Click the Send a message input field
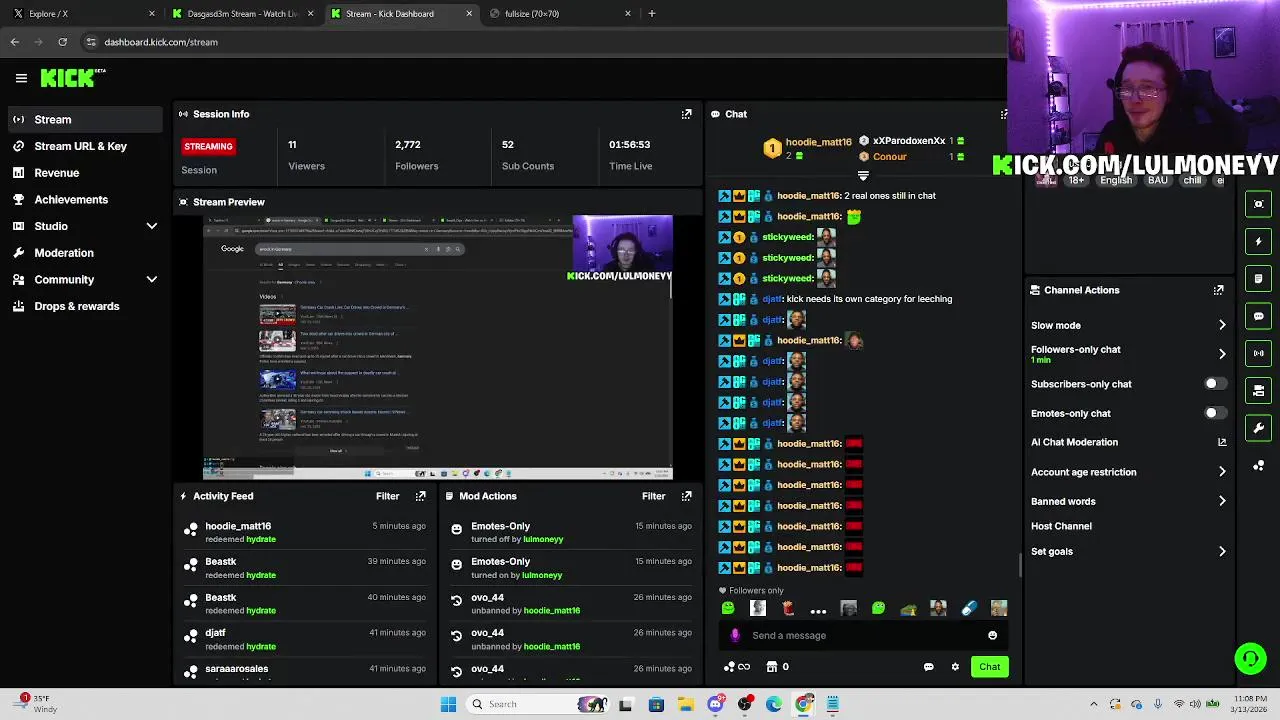Viewport: 1280px width, 720px height. click(x=865, y=635)
